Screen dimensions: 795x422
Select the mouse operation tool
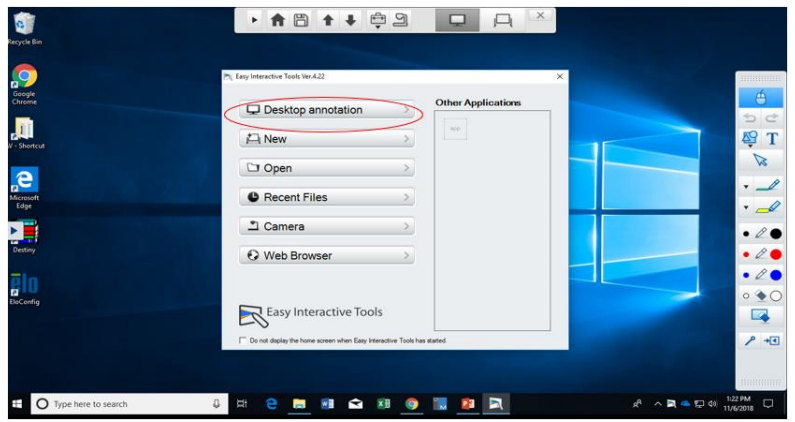pos(760,98)
